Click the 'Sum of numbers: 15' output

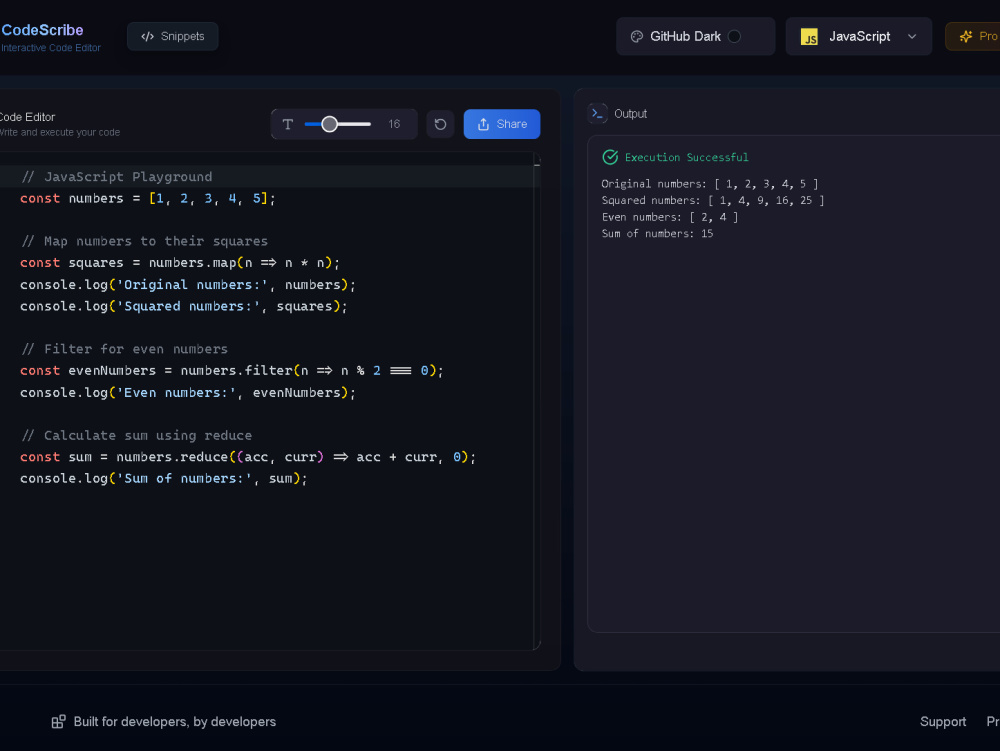658,233
